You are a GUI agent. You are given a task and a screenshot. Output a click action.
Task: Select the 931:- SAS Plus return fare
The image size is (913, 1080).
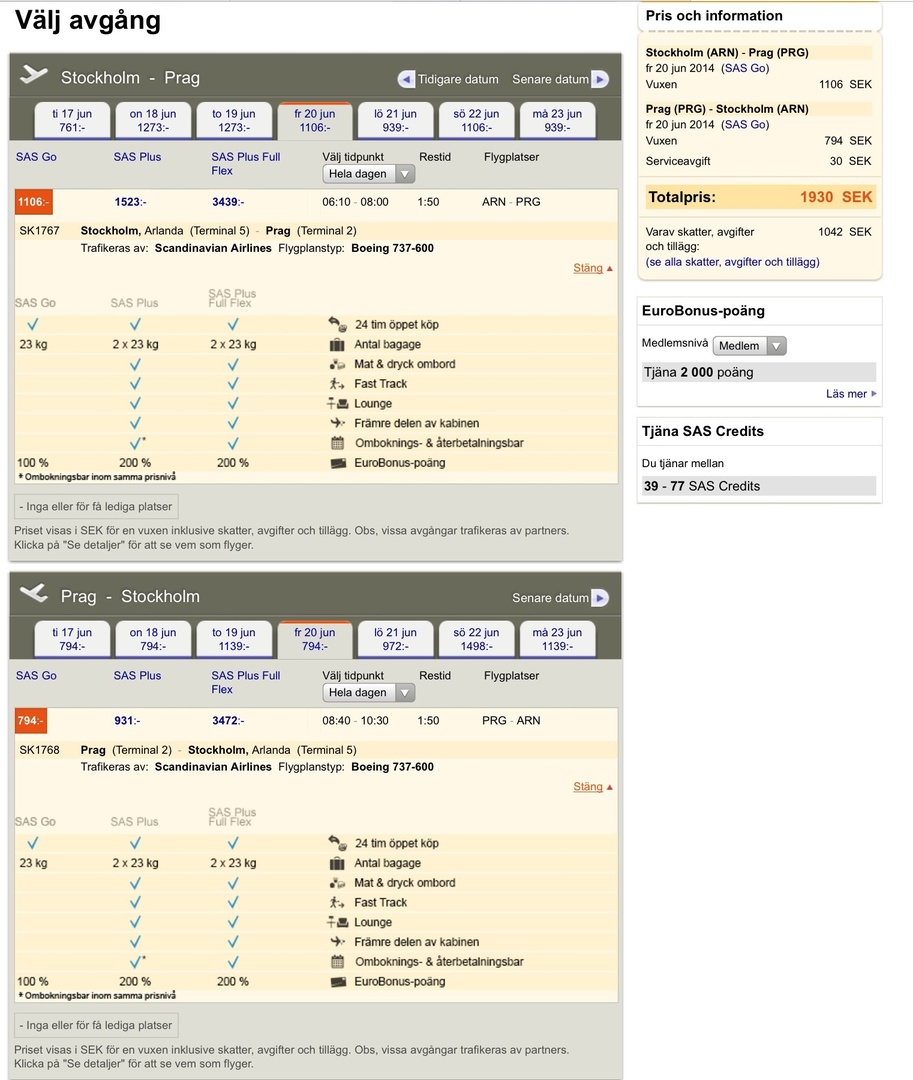pyautogui.click(x=125, y=721)
